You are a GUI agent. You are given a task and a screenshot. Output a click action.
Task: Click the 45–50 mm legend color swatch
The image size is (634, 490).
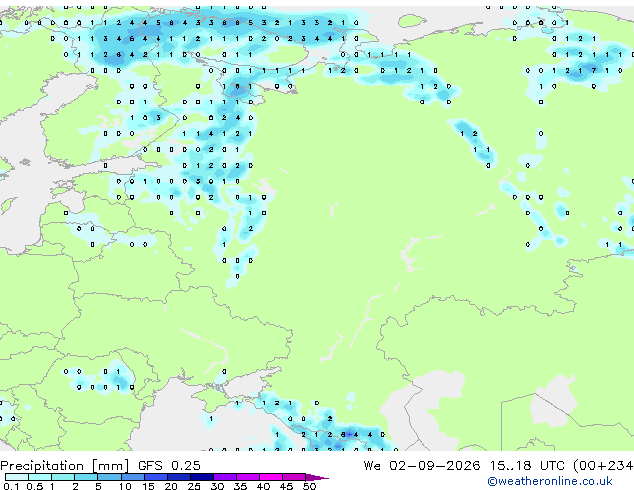coord(294,477)
